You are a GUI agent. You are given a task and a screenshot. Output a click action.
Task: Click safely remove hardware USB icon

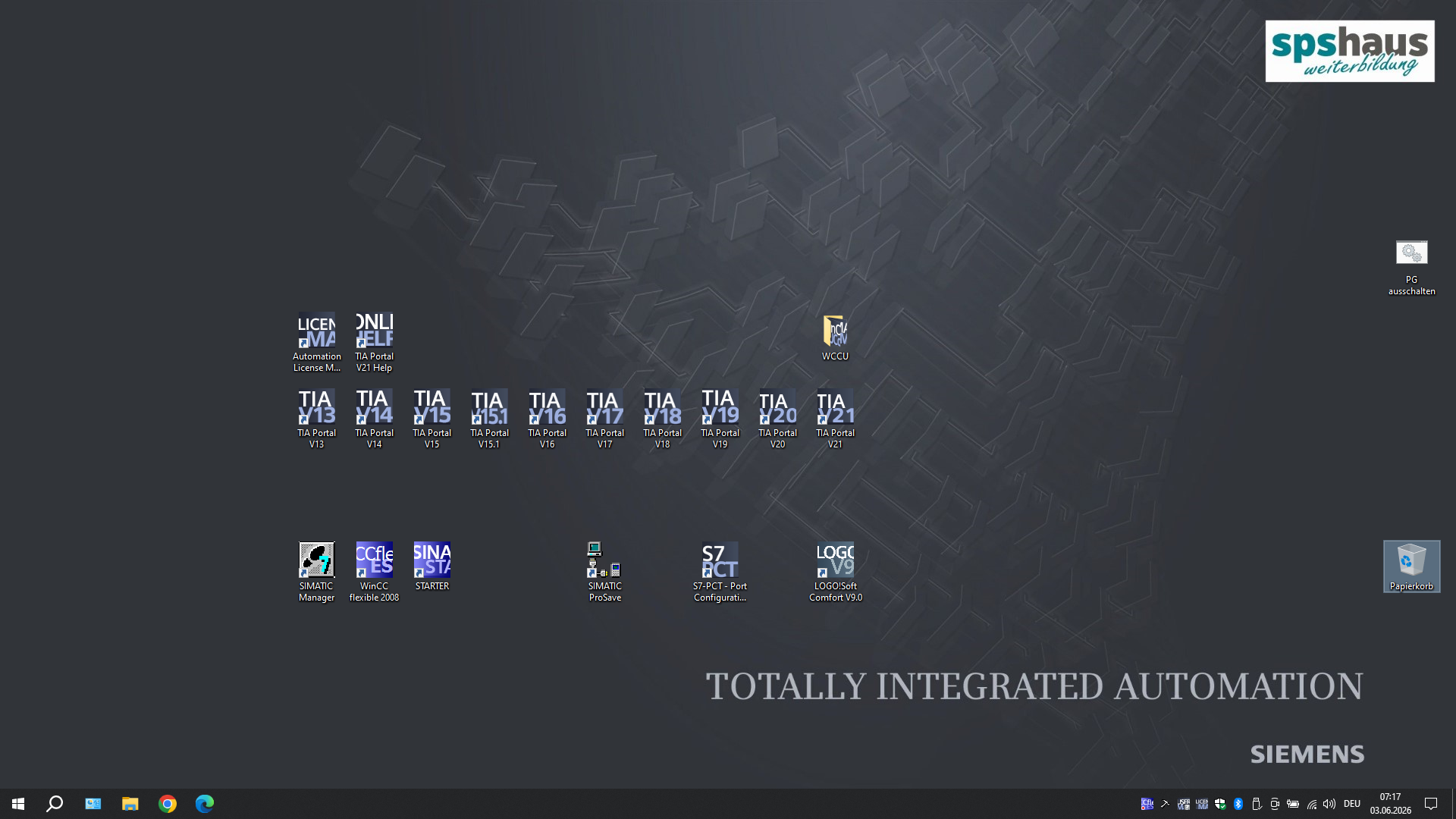[x=1256, y=804]
